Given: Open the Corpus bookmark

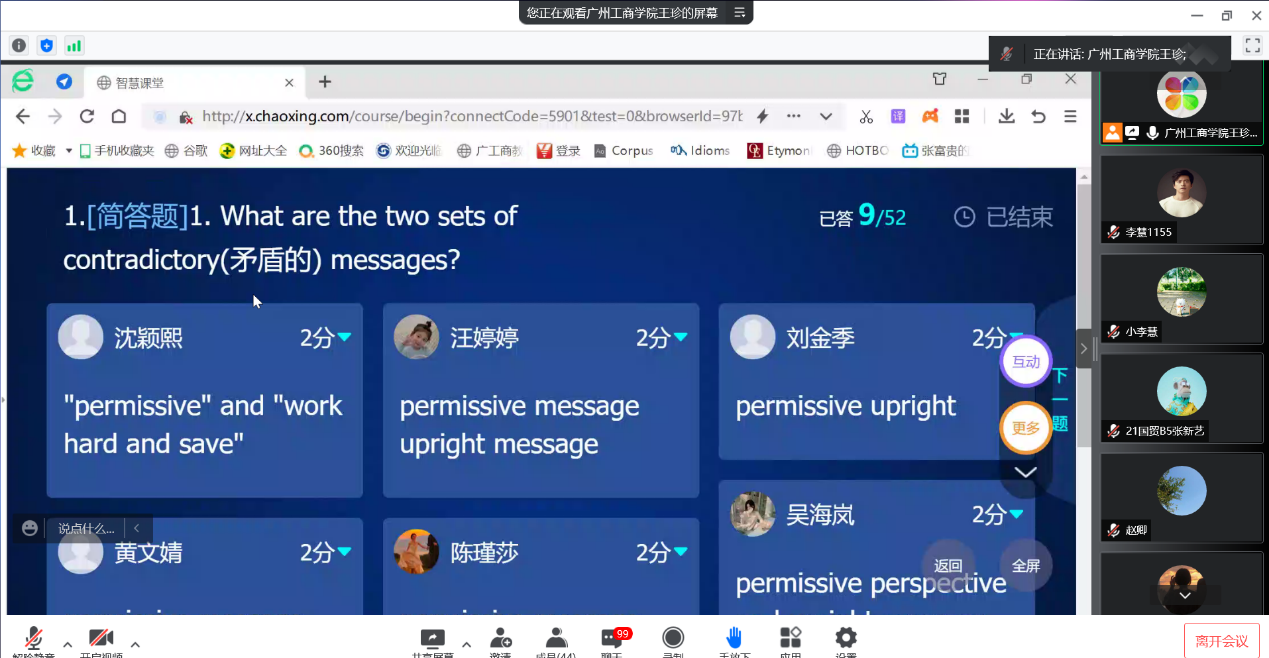Looking at the screenshot, I should tap(623, 150).
